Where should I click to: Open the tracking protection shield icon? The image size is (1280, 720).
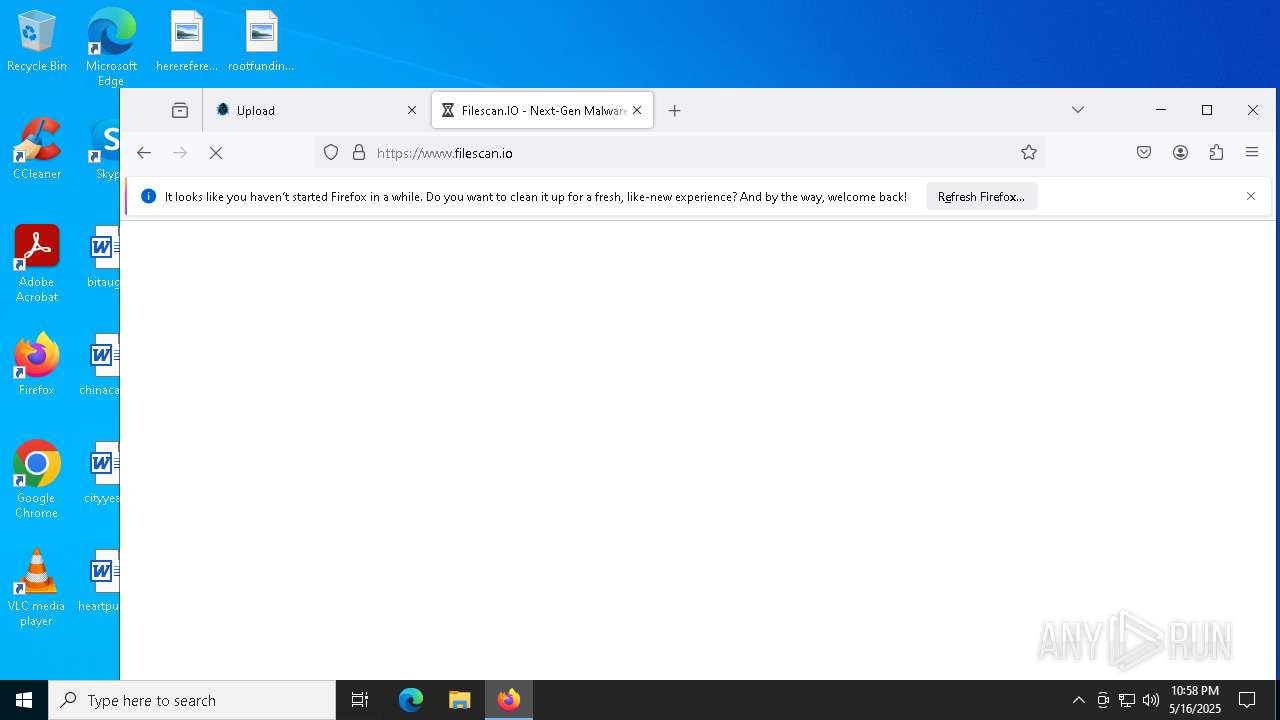331,153
